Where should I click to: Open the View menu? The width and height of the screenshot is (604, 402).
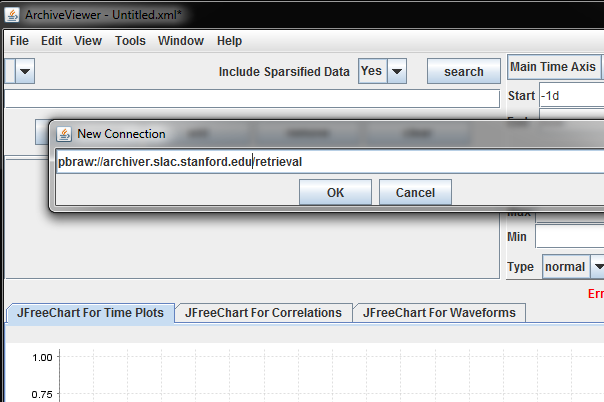pyautogui.click(x=88, y=41)
